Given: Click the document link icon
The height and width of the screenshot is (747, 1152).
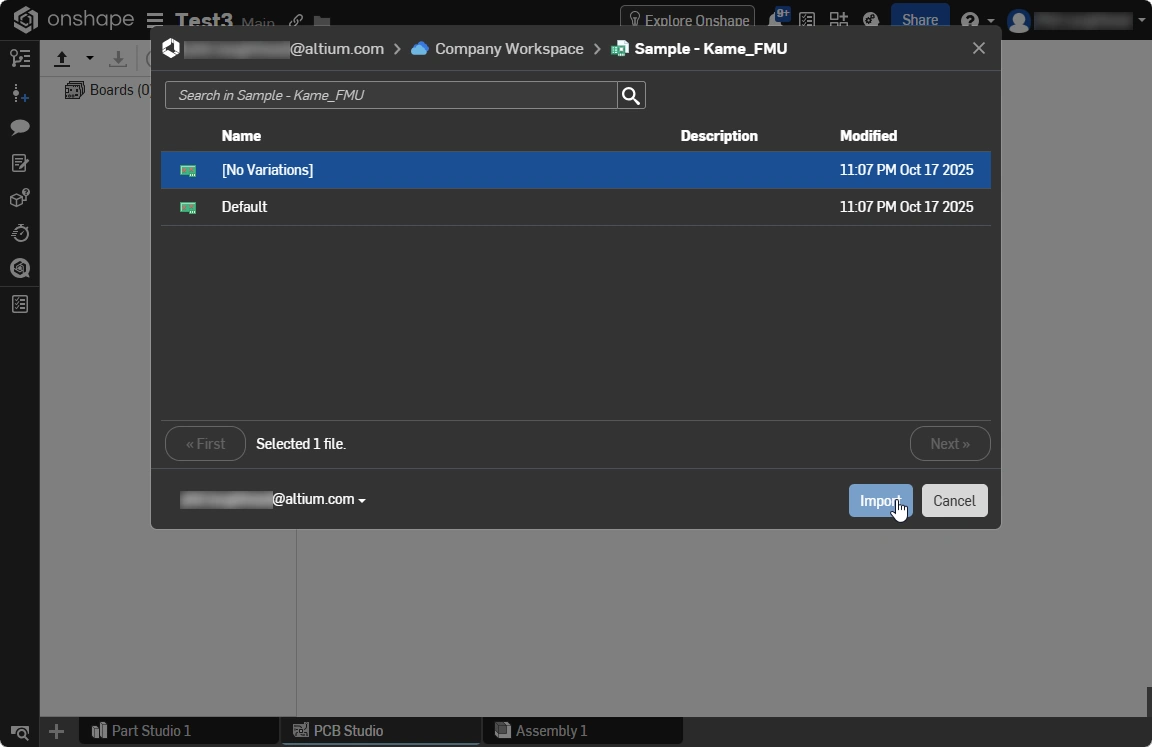Looking at the screenshot, I should (296, 21).
